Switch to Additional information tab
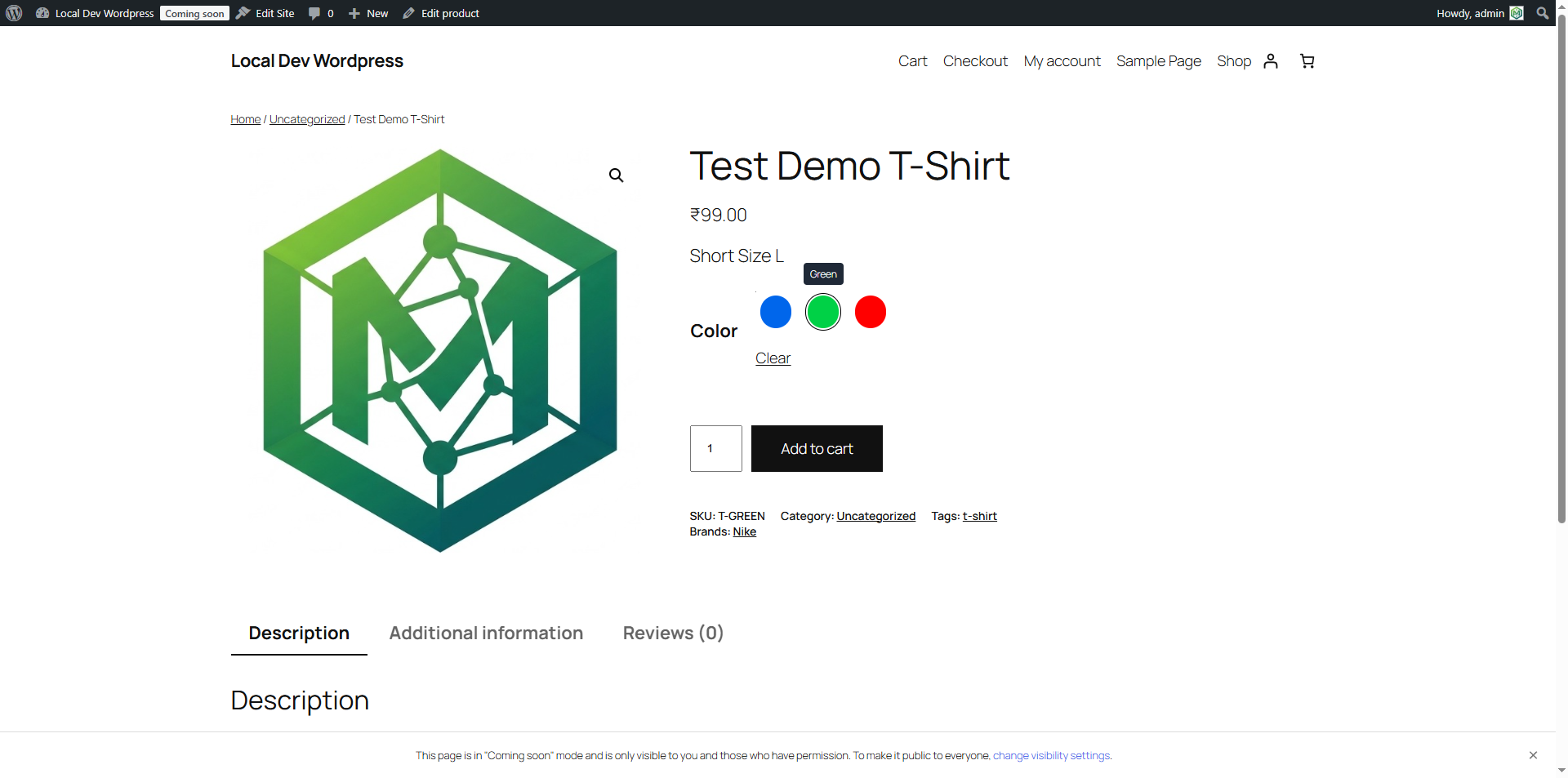 click(x=486, y=634)
